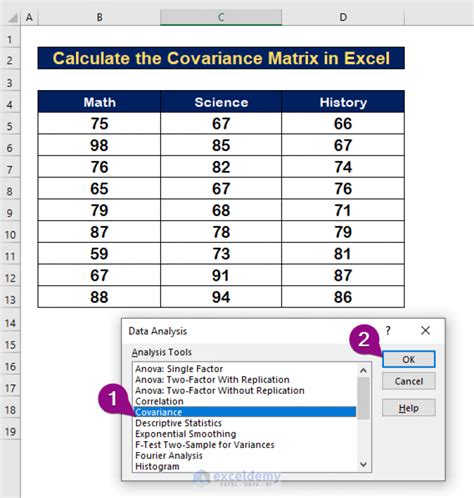Viewport: 474px width, 498px height.
Task: Click the Select All corner triangle
Action: click(13, 18)
